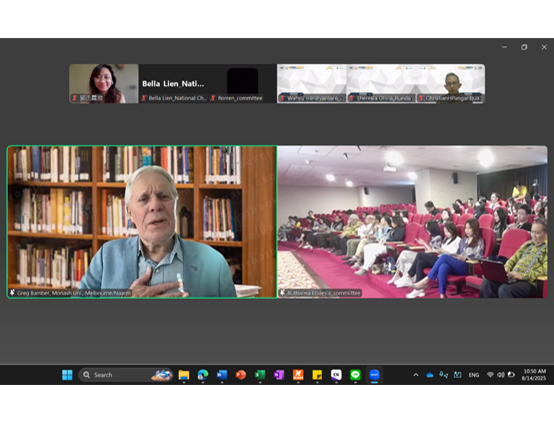Viewport: 554px width, 423px height.
Task: Click the taskbar Search box
Action: [x=126, y=375]
